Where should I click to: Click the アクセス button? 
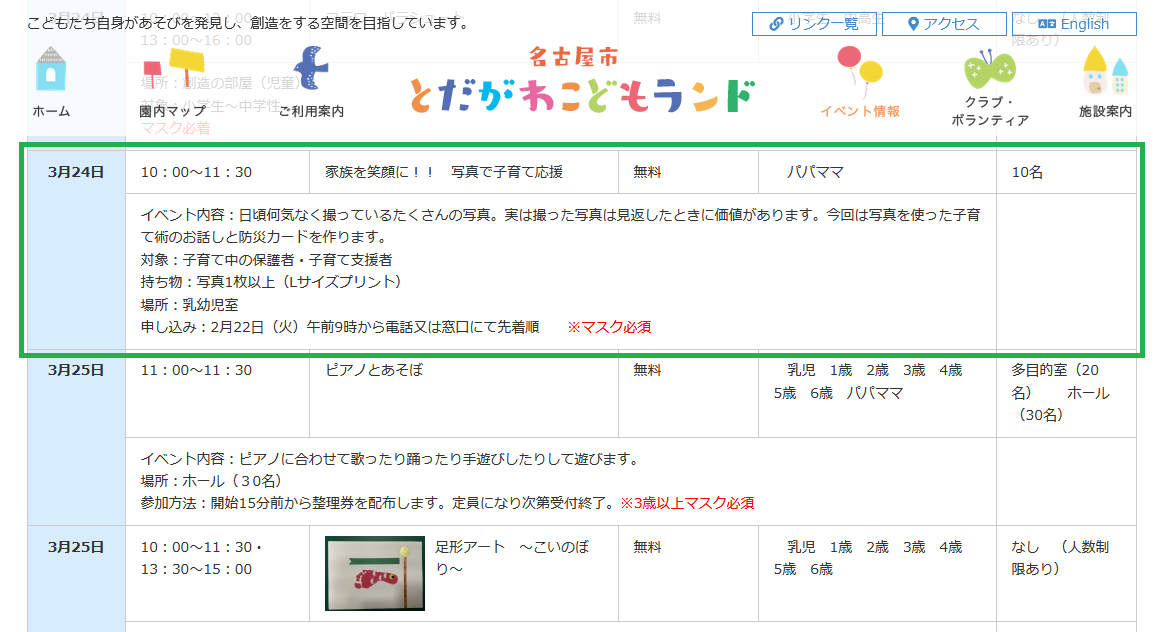944,24
